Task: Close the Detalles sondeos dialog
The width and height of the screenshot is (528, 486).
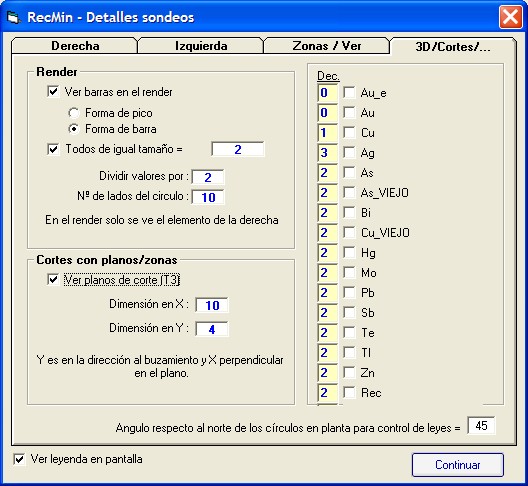Action: click(510, 17)
